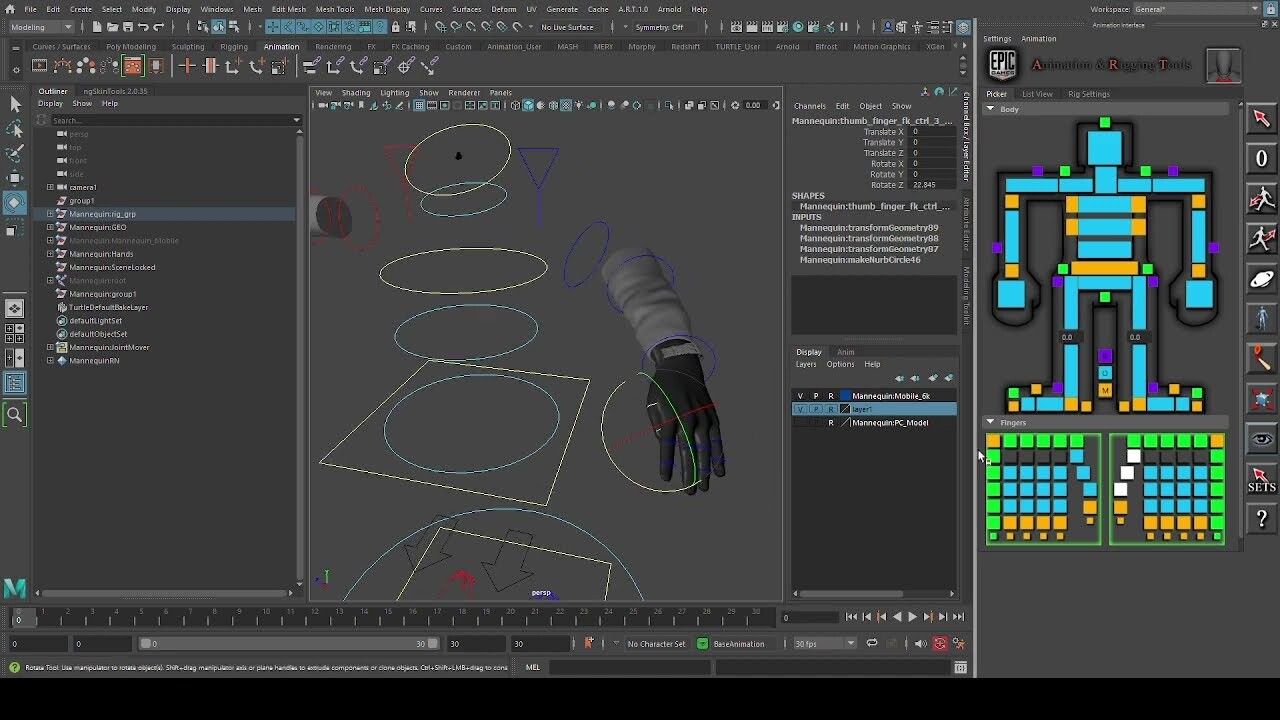Click the zero-out pose icon in ART panel
1280x720 pixels.
click(1261, 159)
